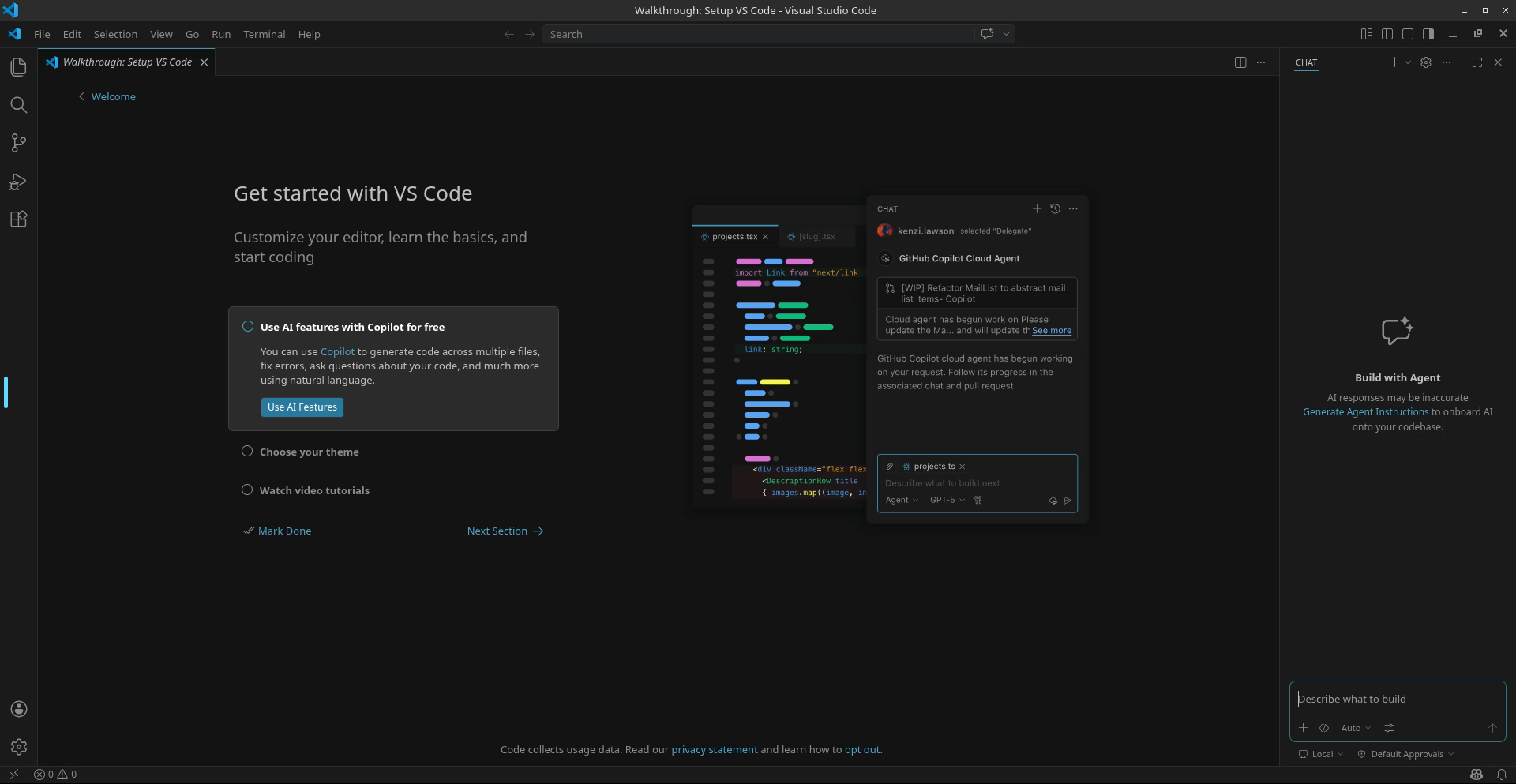Open the Run and Debug view
The image size is (1516, 784).
click(x=18, y=182)
